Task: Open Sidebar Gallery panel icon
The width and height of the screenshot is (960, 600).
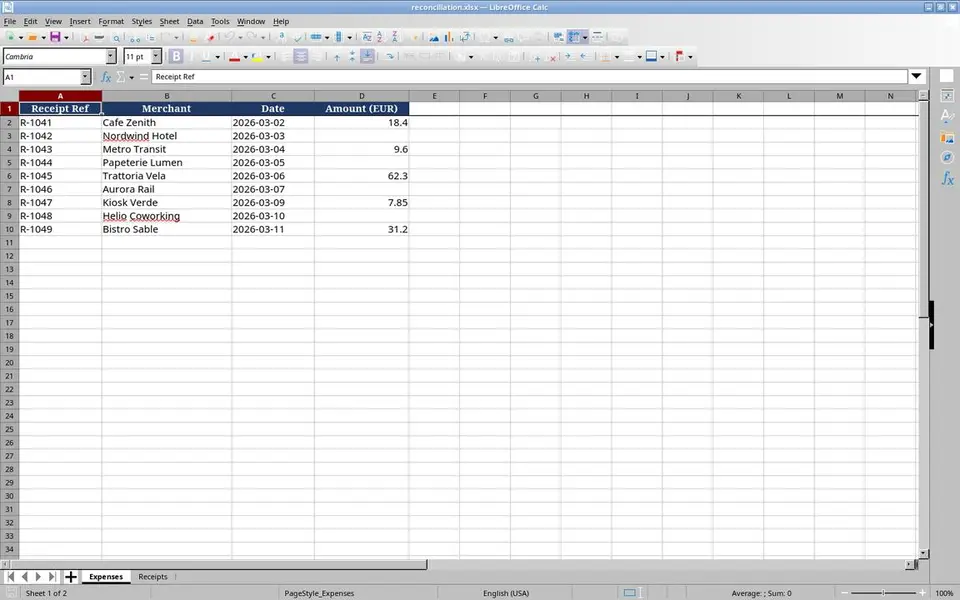Action: click(x=947, y=137)
